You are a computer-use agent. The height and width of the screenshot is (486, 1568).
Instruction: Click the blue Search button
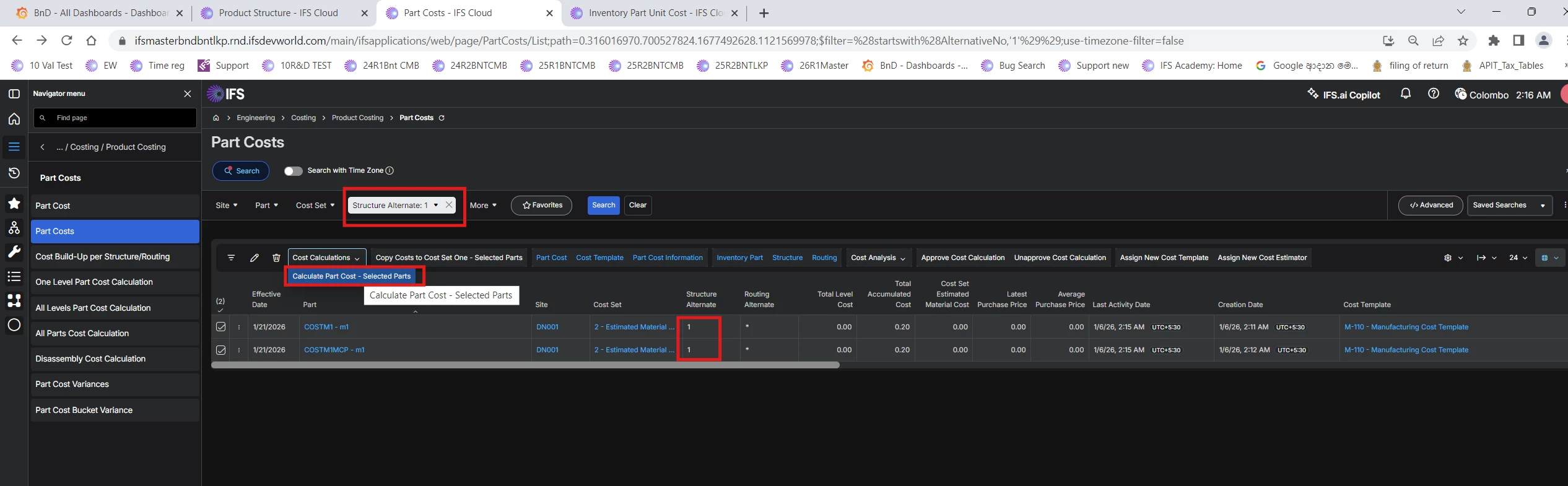point(603,205)
